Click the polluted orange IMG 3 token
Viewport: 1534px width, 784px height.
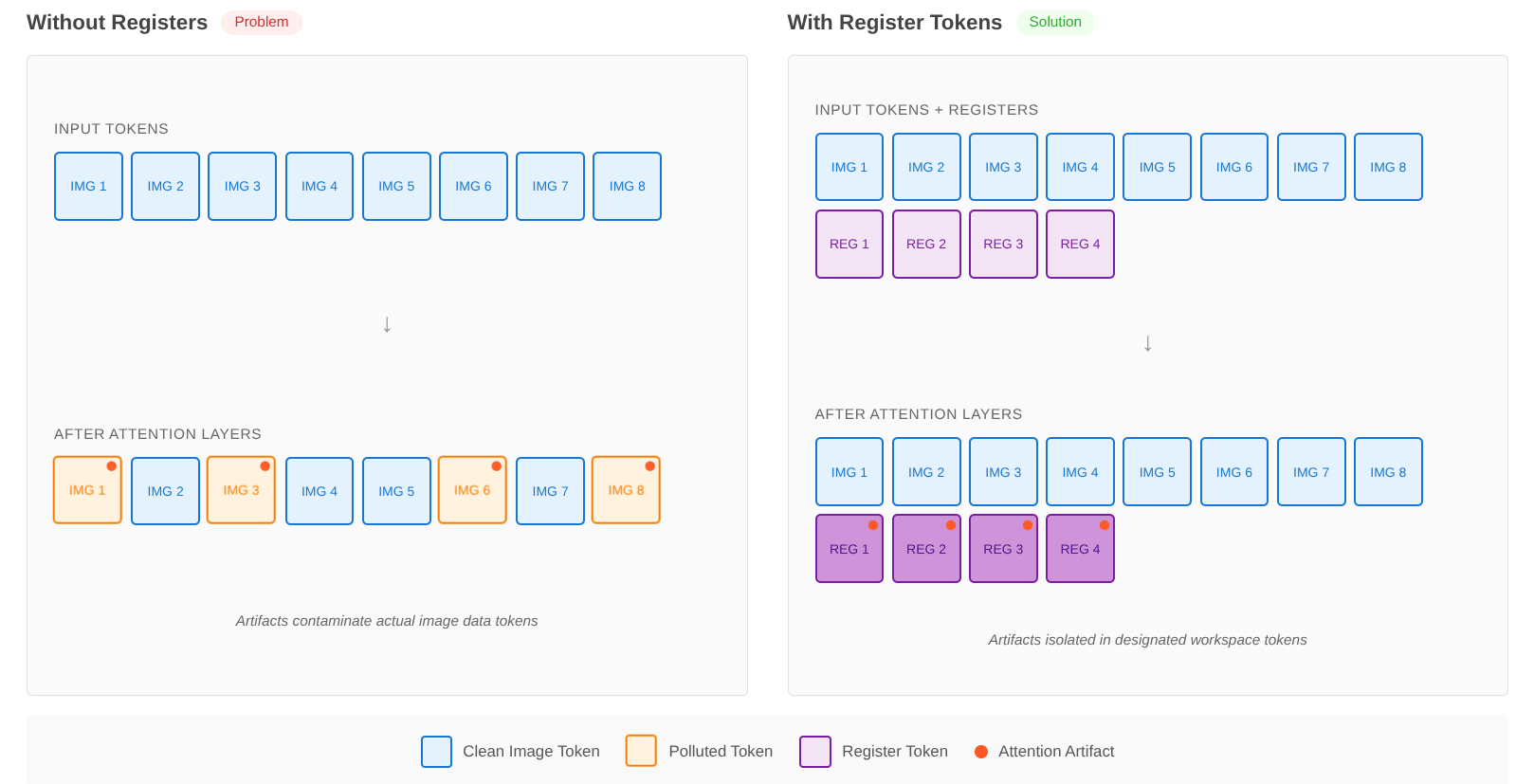coord(242,490)
